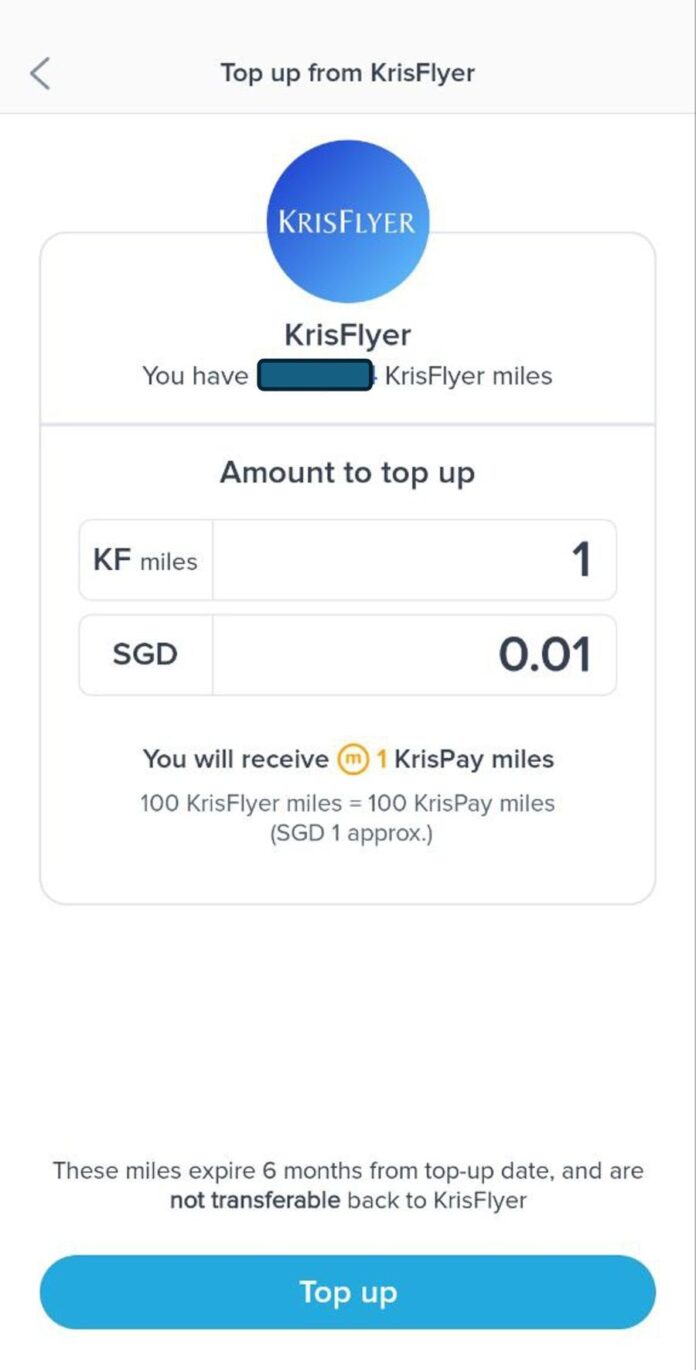Tap the left-pointing navigation arrow
The image size is (696, 1370).
click(x=40, y=72)
